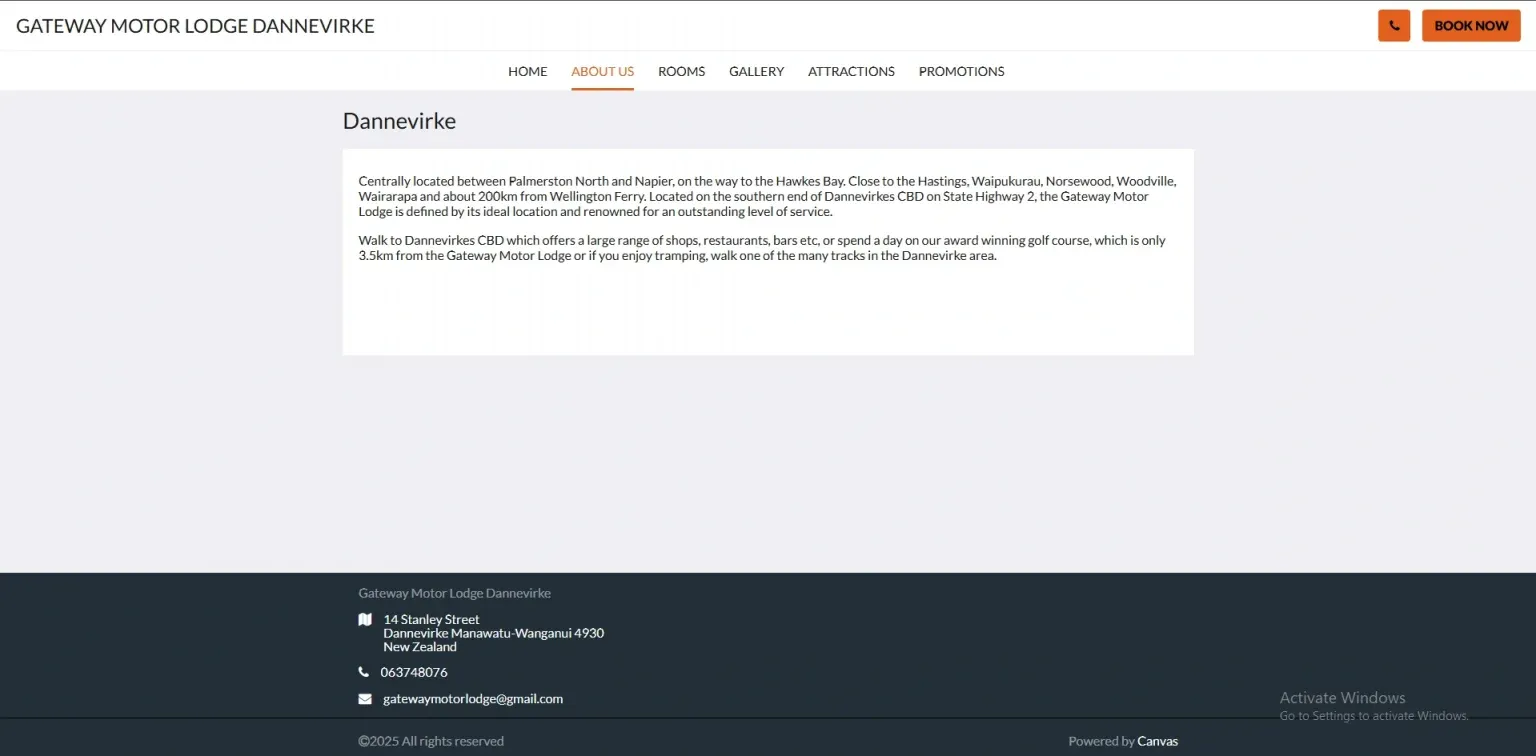This screenshot has width=1536, height=756.
Task: Click the 14 Stanley Street address text
Action: pyautogui.click(x=432, y=620)
